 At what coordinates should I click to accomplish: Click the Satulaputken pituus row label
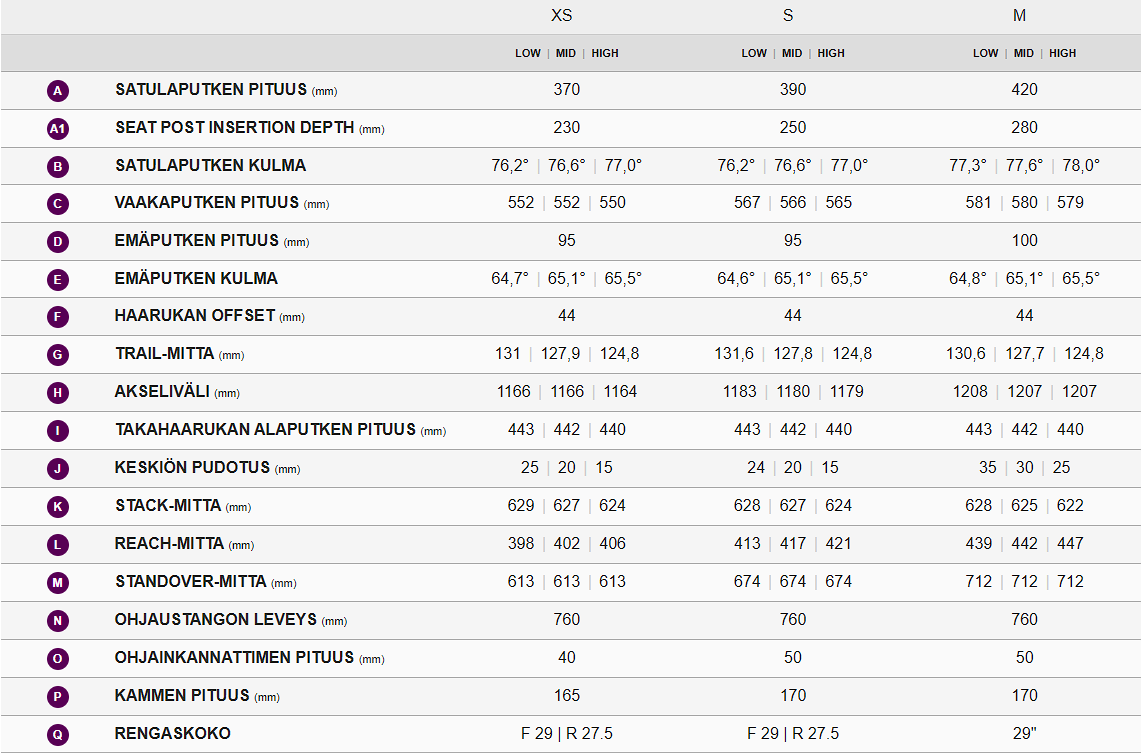[211, 90]
